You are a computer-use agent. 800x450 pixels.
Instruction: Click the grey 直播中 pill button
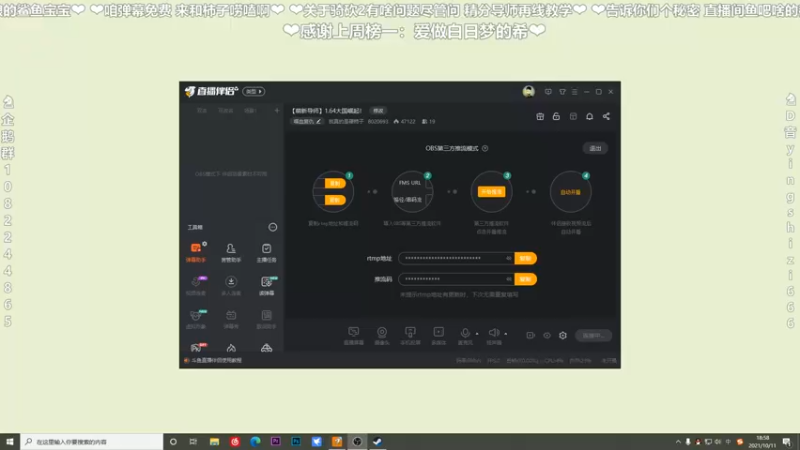click(x=593, y=335)
